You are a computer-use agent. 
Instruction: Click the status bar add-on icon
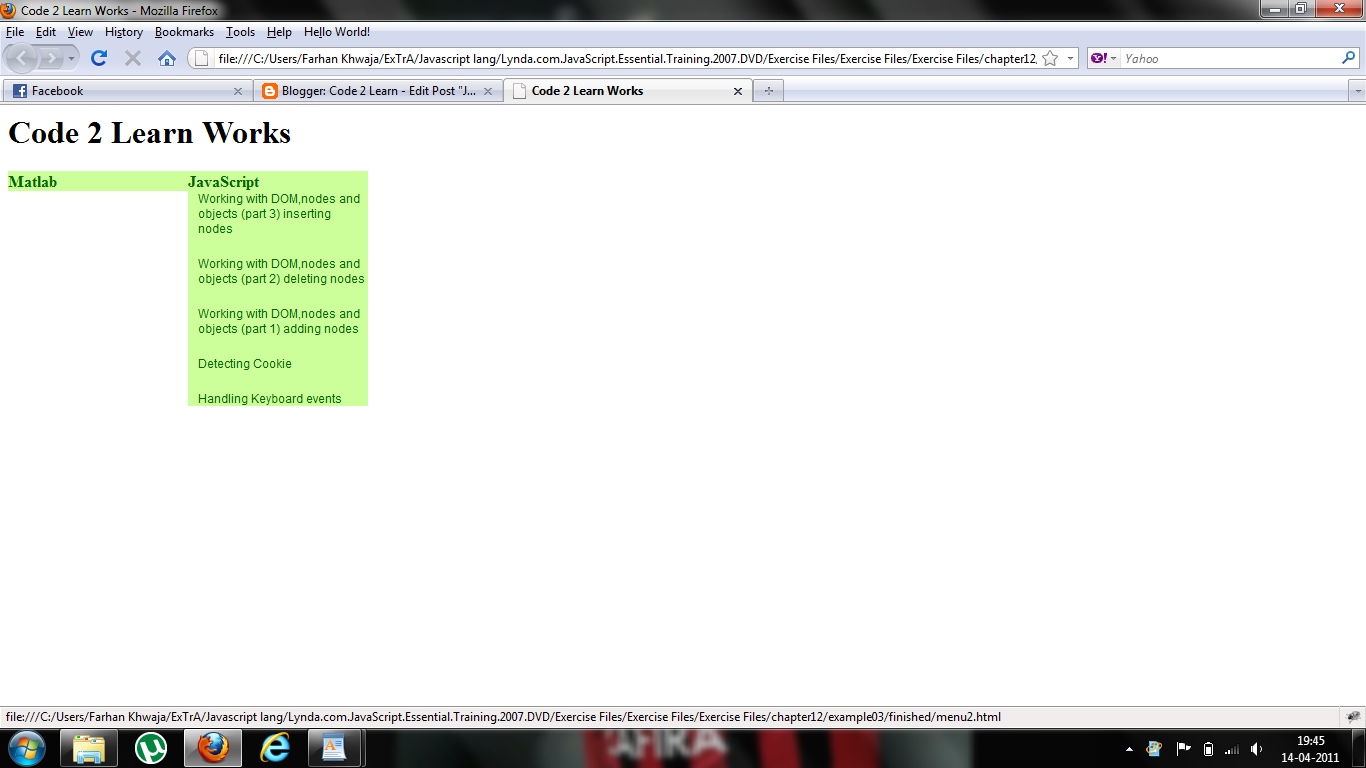pos(1354,717)
